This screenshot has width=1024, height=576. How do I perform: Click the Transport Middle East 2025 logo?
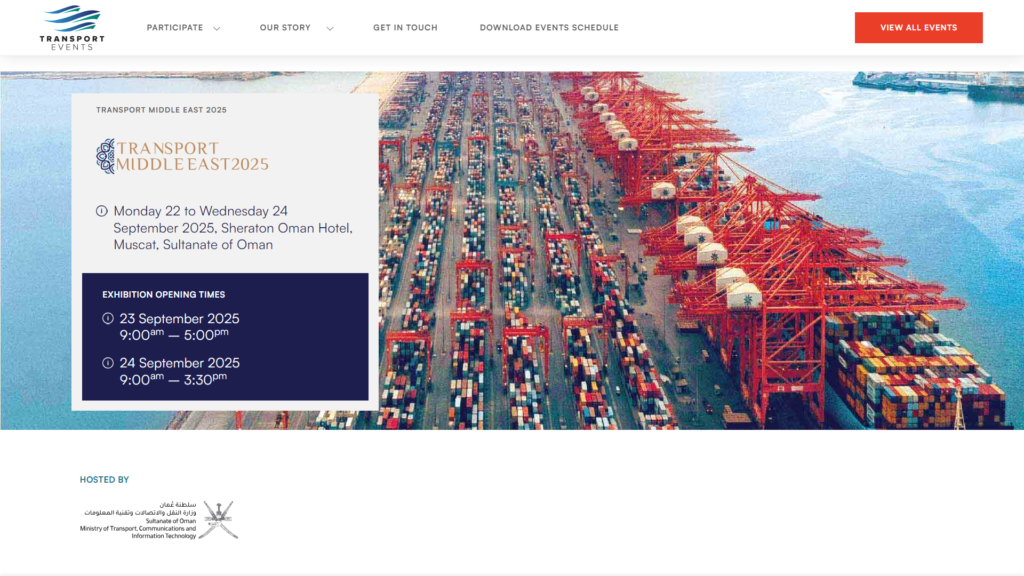tap(182, 156)
